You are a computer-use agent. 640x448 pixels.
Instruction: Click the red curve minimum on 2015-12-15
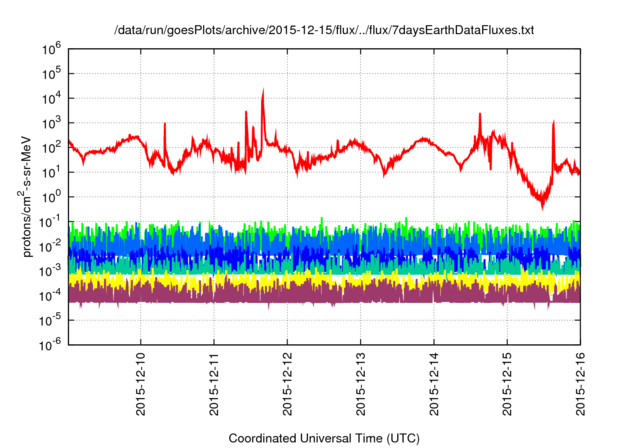pyautogui.click(x=542, y=206)
